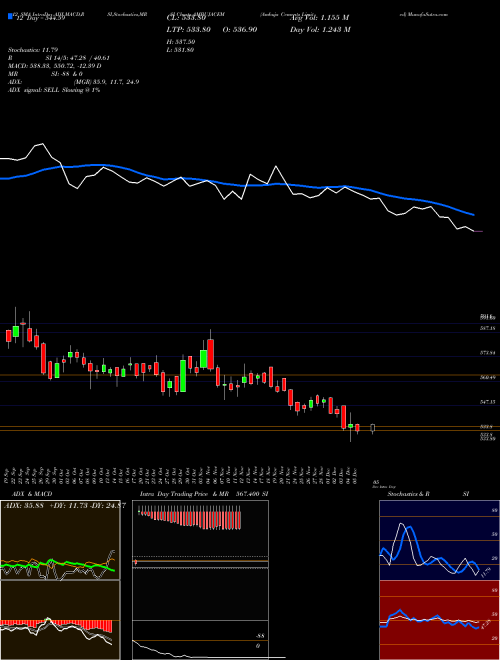Click the 'MACD: 538.33, 550.72, -12.39 D' line
This screenshot has height=660, width=500.
coord(55,66)
